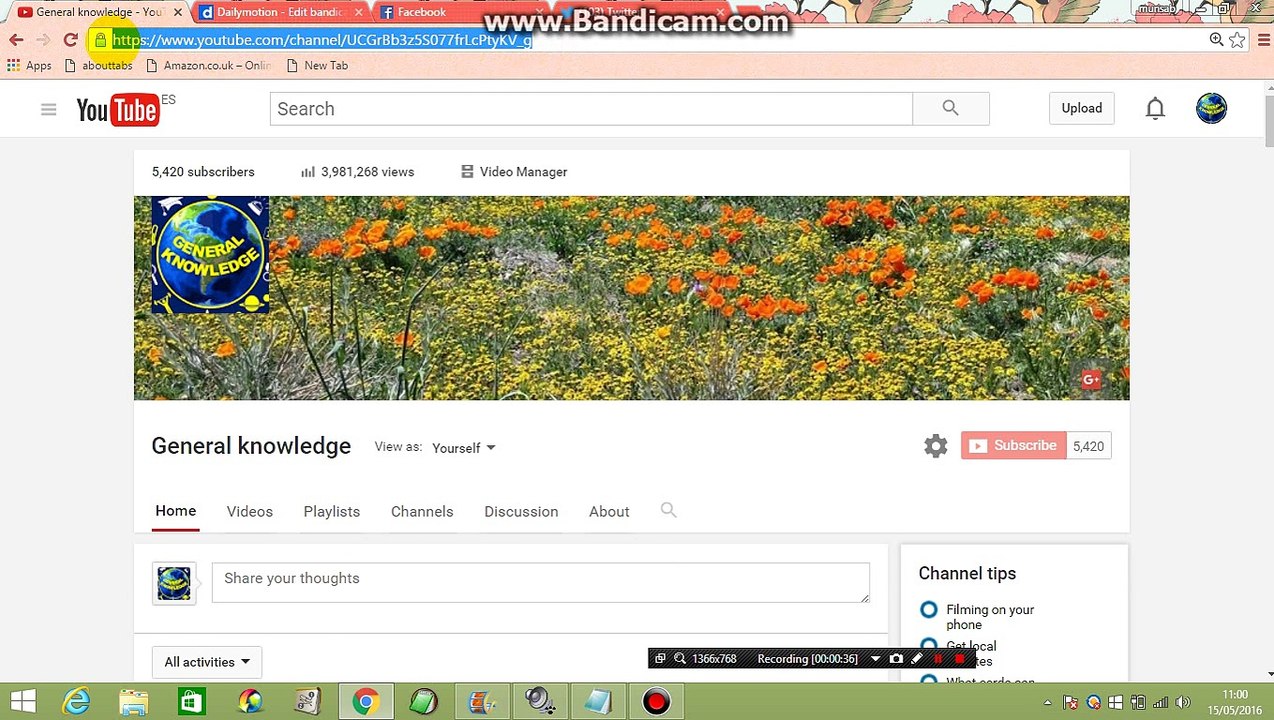
Task: Click 5,420 subscribers link
Action: click(x=203, y=172)
